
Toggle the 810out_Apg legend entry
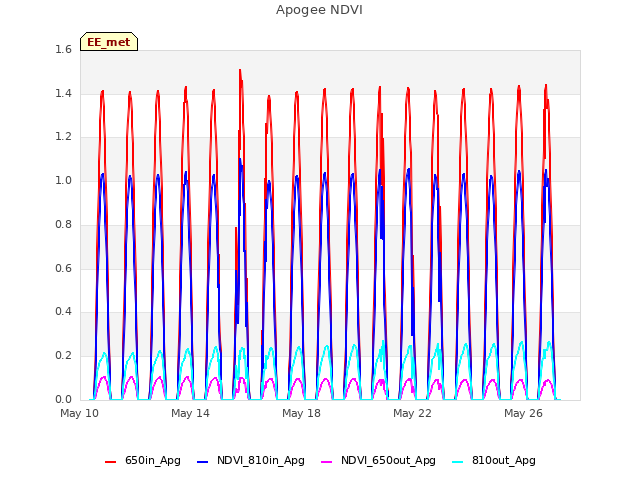(494, 461)
